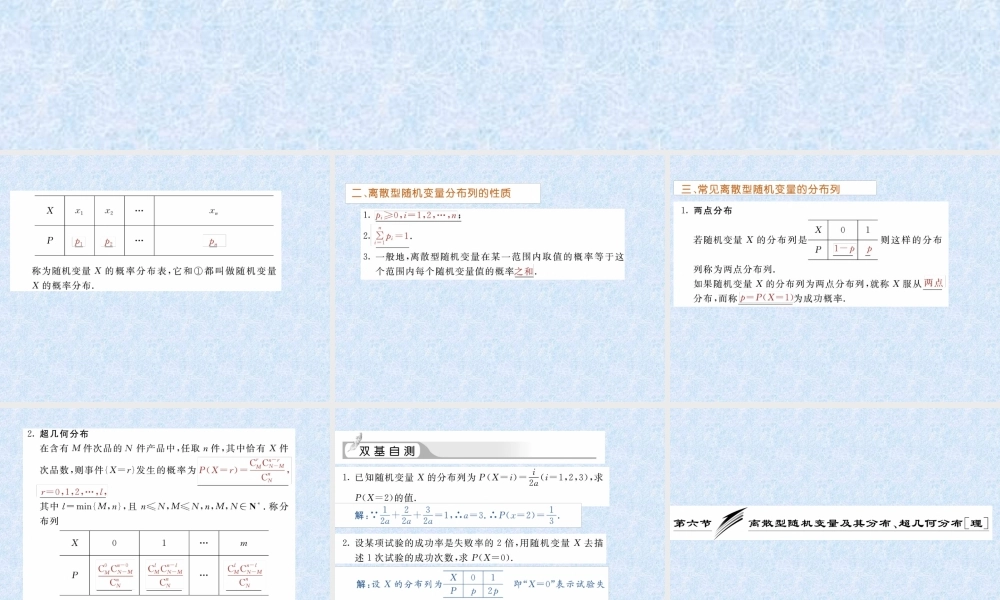Click the red answer 之和 in property 3
This screenshot has width=1000, height=600.
coord(525,271)
